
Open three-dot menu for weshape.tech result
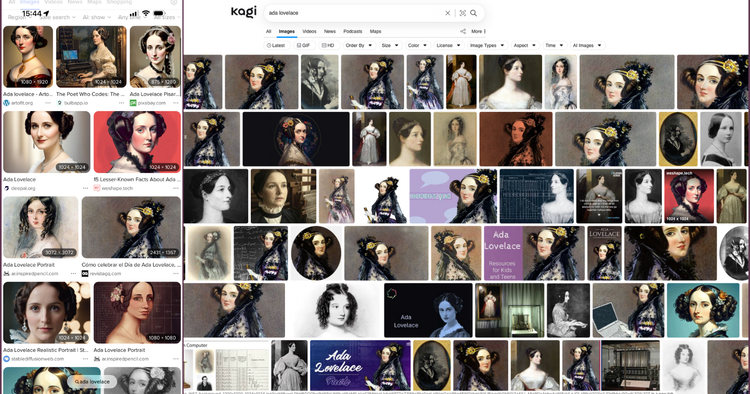point(176,188)
